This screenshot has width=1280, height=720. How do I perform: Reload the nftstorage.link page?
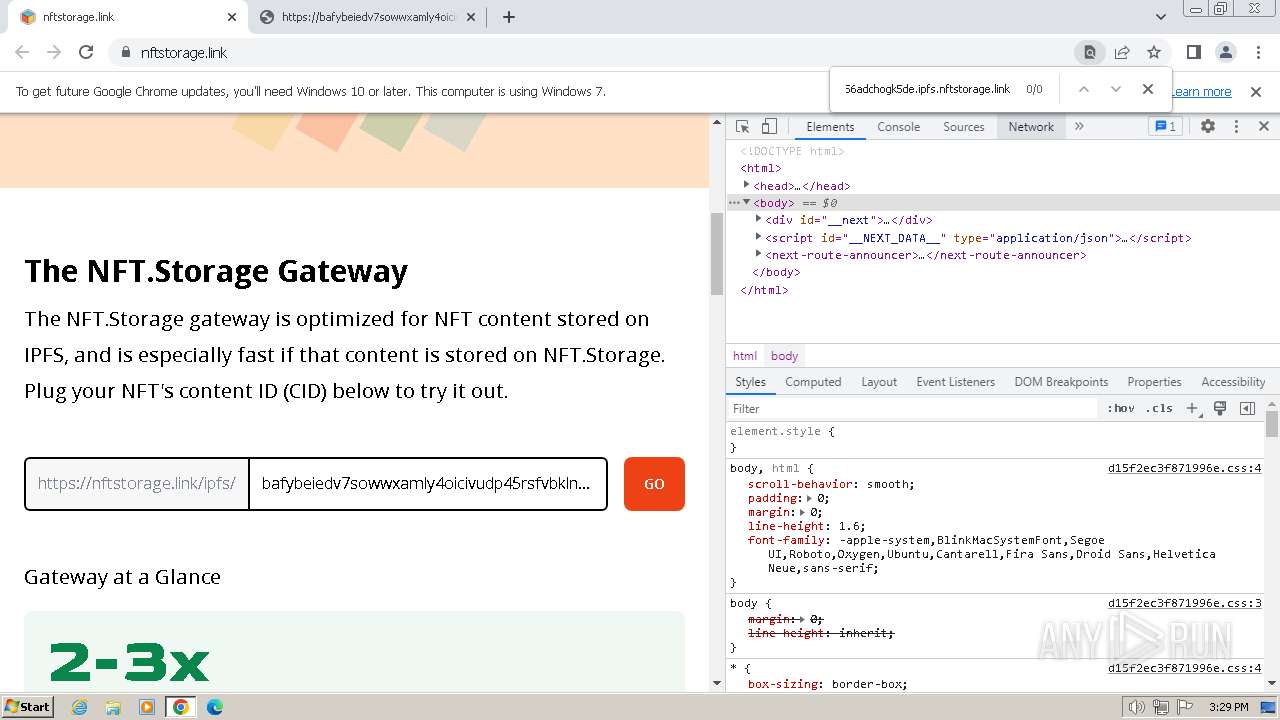click(86, 52)
